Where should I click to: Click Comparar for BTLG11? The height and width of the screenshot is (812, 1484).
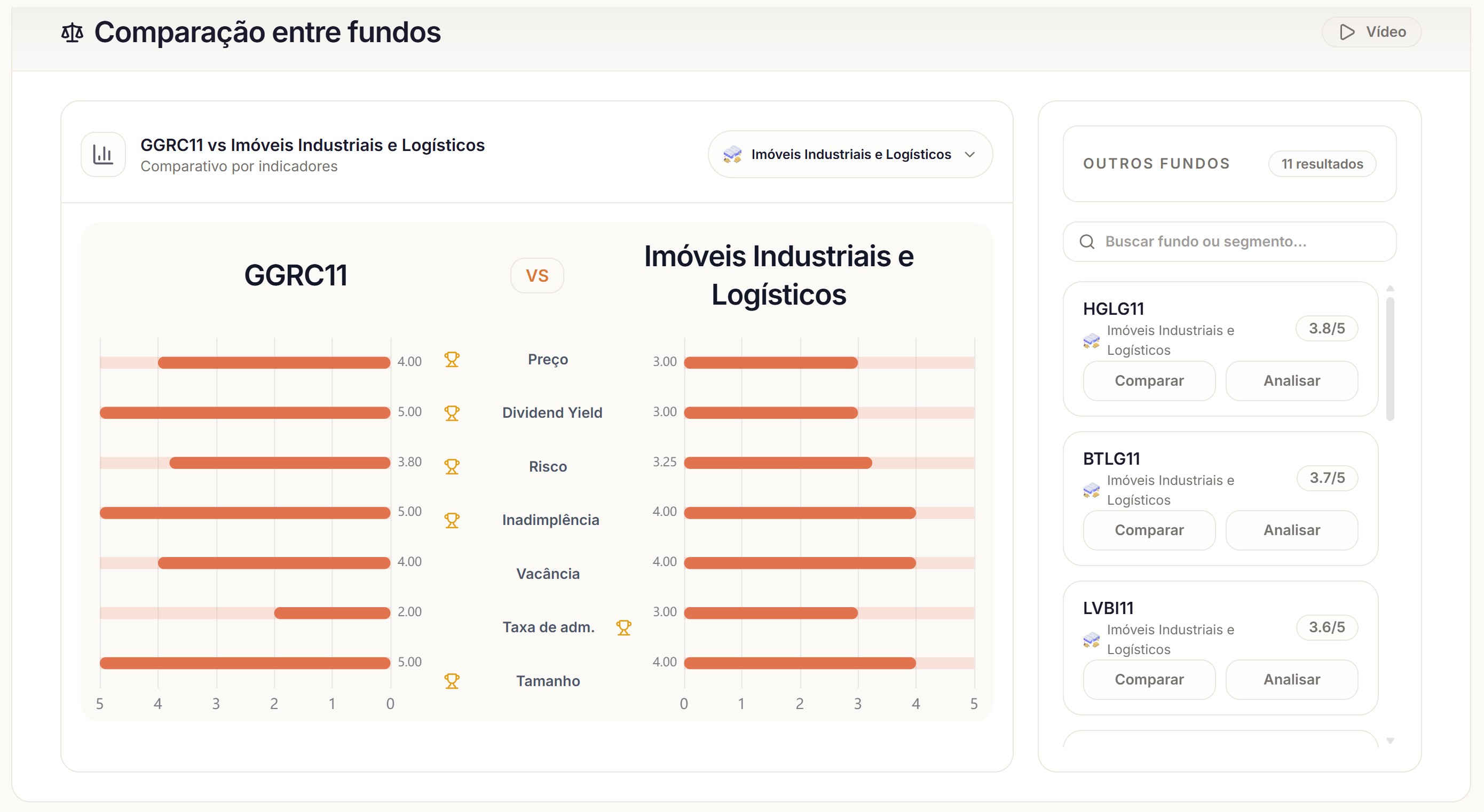pos(1149,530)
